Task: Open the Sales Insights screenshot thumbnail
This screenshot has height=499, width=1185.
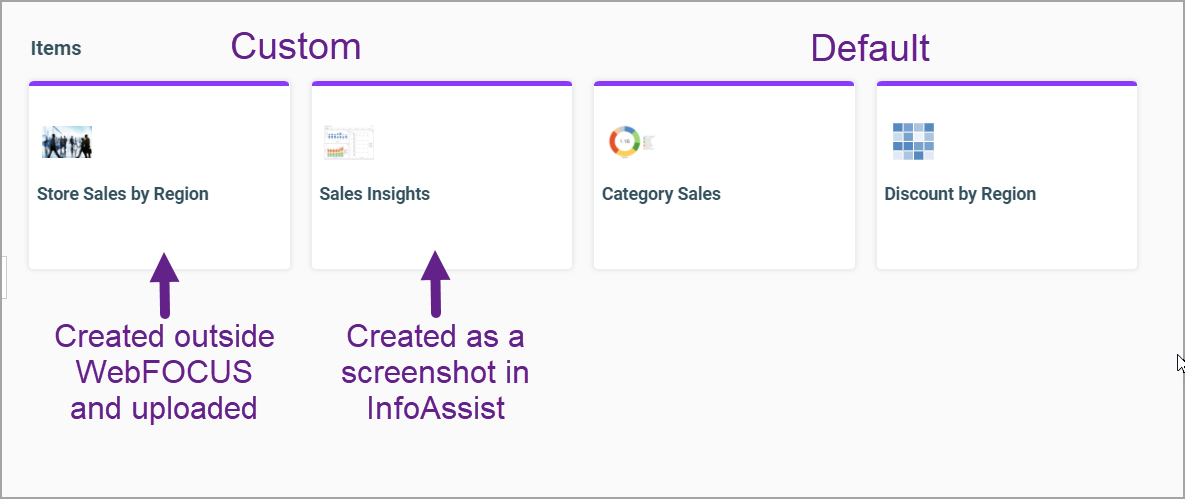Action: [x=349, y=142]
